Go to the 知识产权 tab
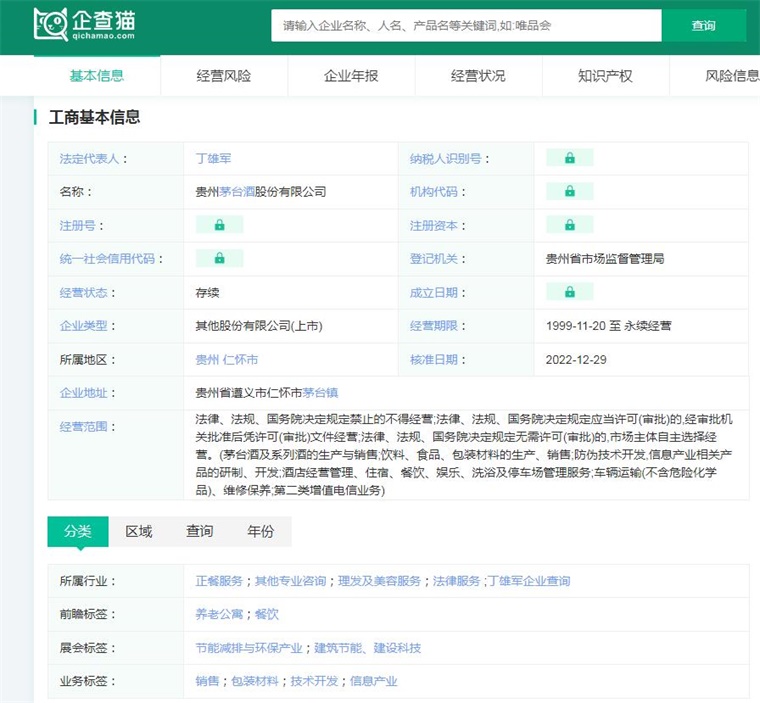Image resolution: width=760 pixels, height=703 pixels. click(605, 76)
